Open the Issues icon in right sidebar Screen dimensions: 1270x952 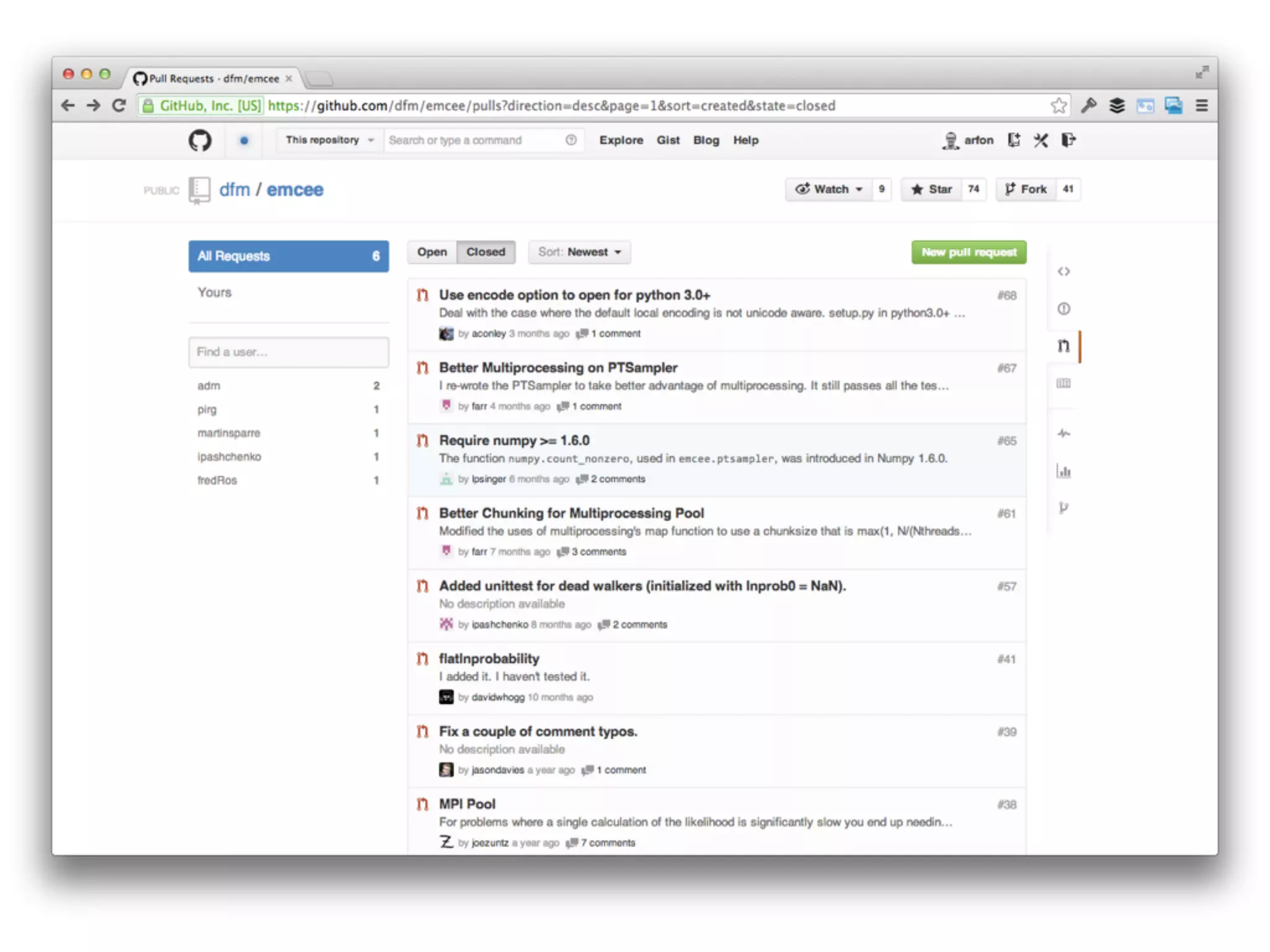click(x=1064, y=309)
